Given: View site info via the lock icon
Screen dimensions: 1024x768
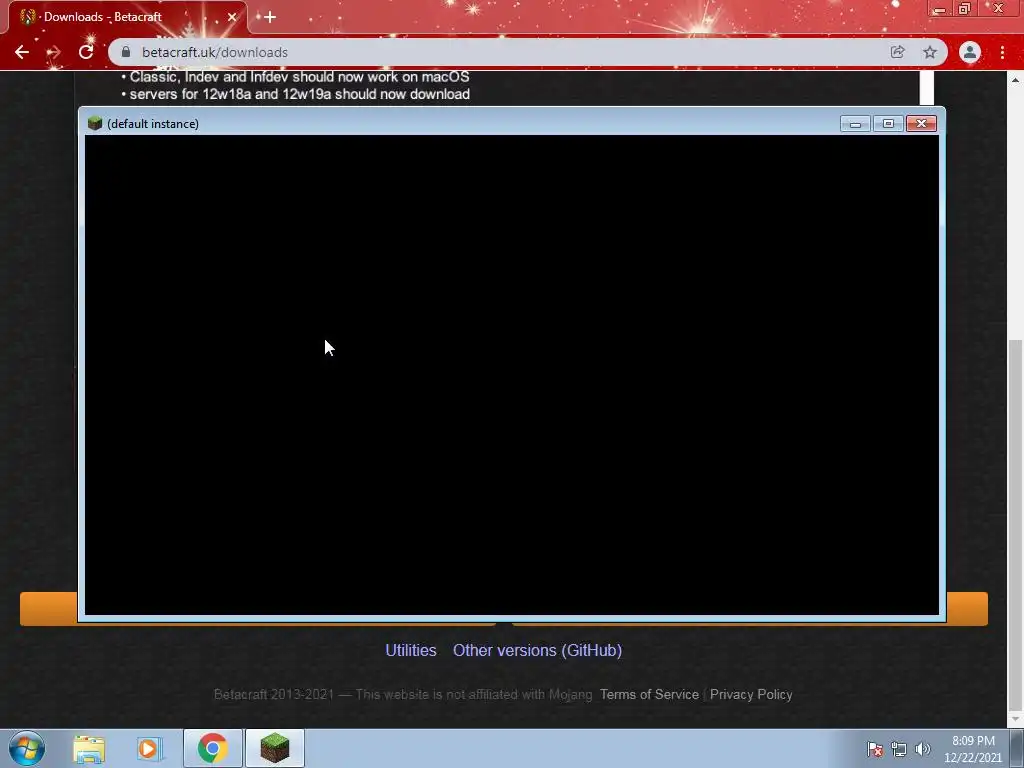Looking at the screenshot, I should click(126, 52).
